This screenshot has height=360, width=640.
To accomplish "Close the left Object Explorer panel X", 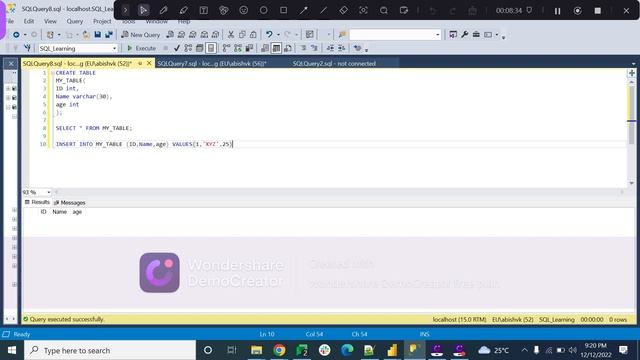I will coord(11,63).
